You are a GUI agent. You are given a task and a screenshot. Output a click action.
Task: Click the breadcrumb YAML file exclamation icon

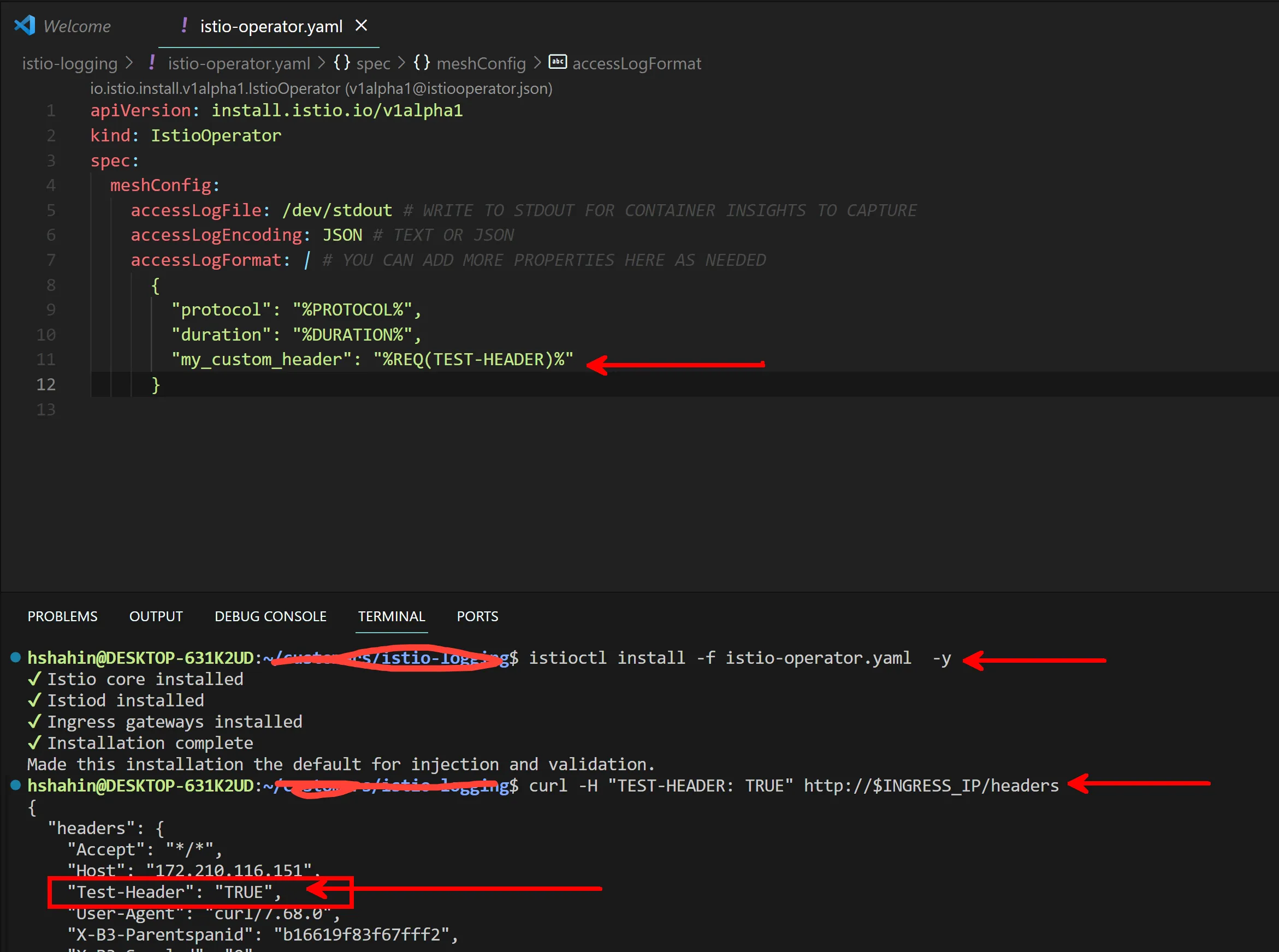[152, 62]
